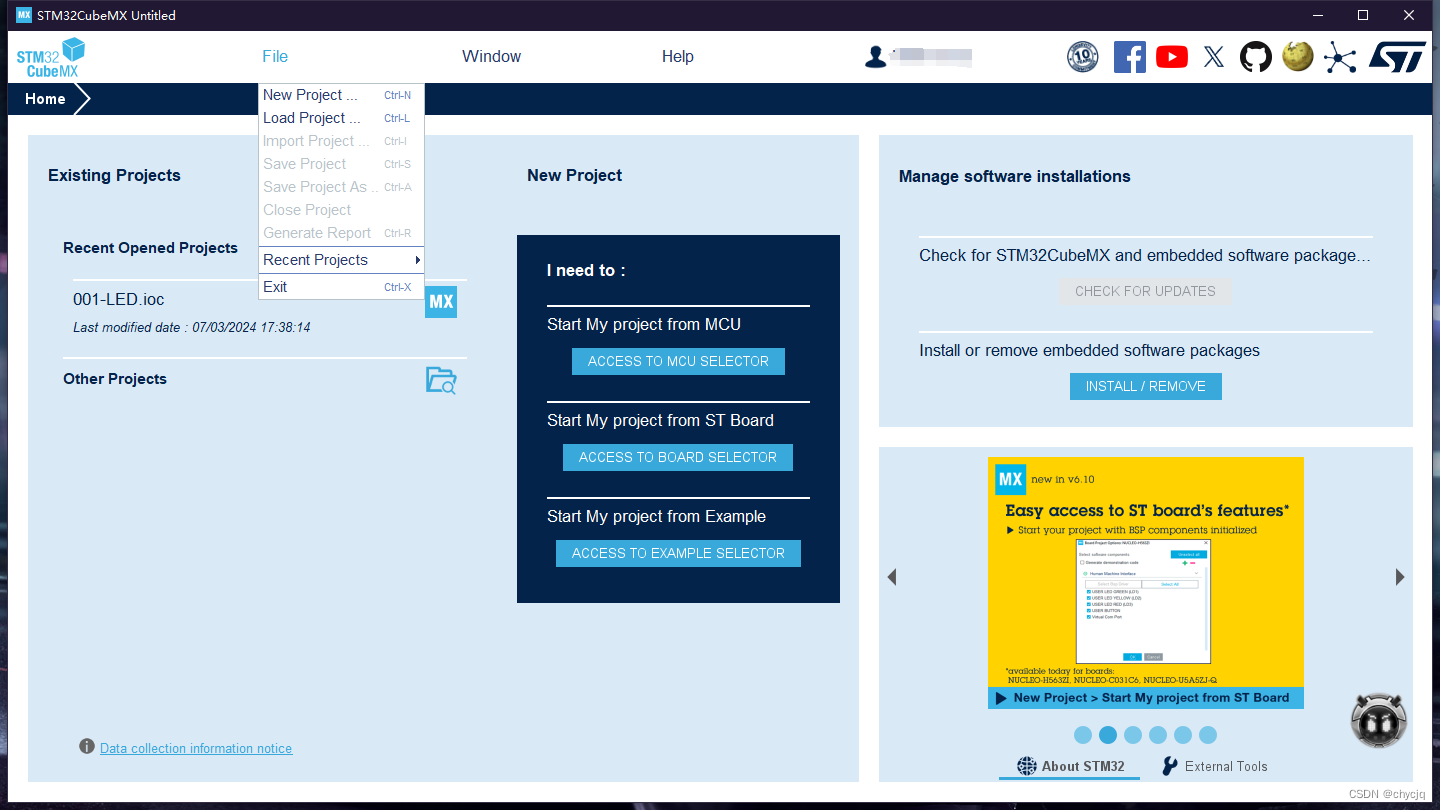Select the fifth carousel dot

click(1183, 735)
